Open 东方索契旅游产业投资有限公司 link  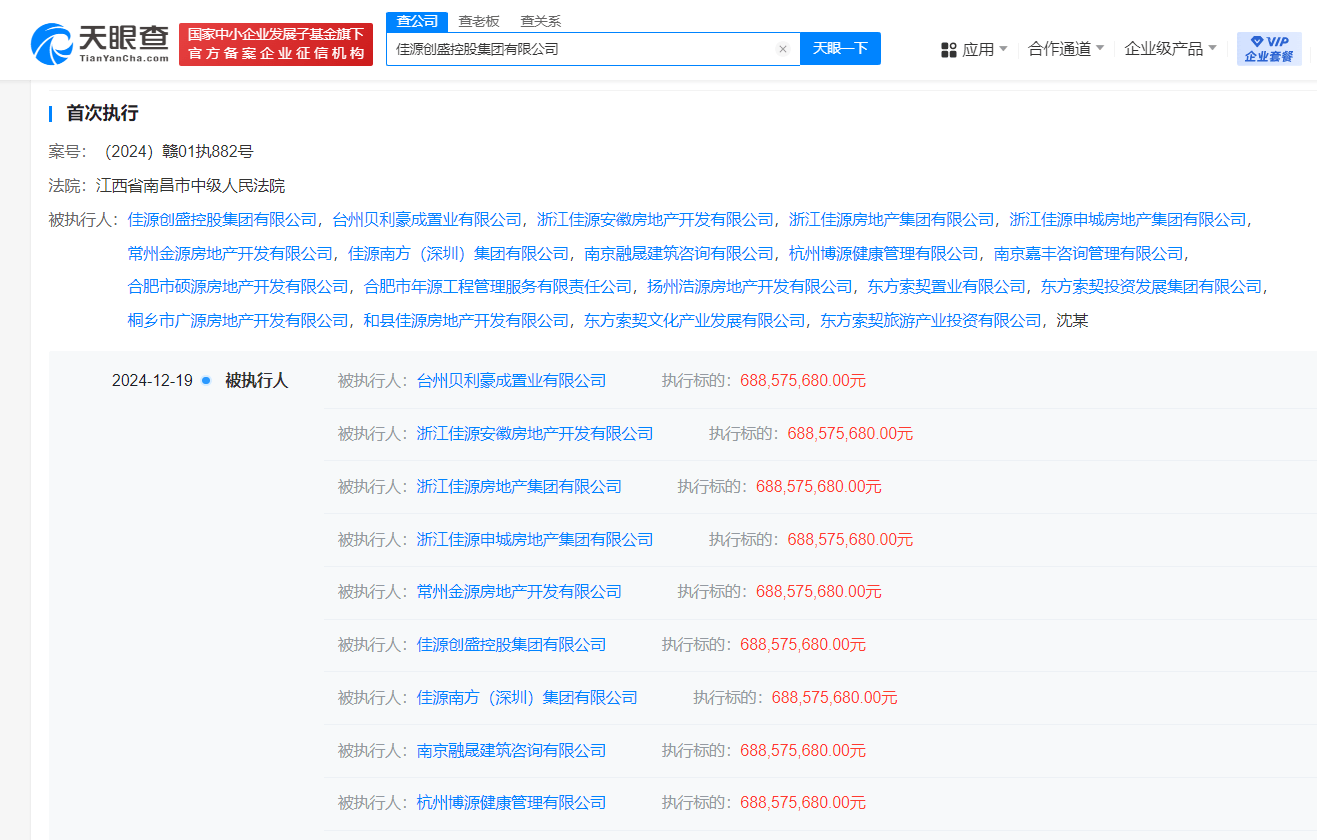pos(931,321)
